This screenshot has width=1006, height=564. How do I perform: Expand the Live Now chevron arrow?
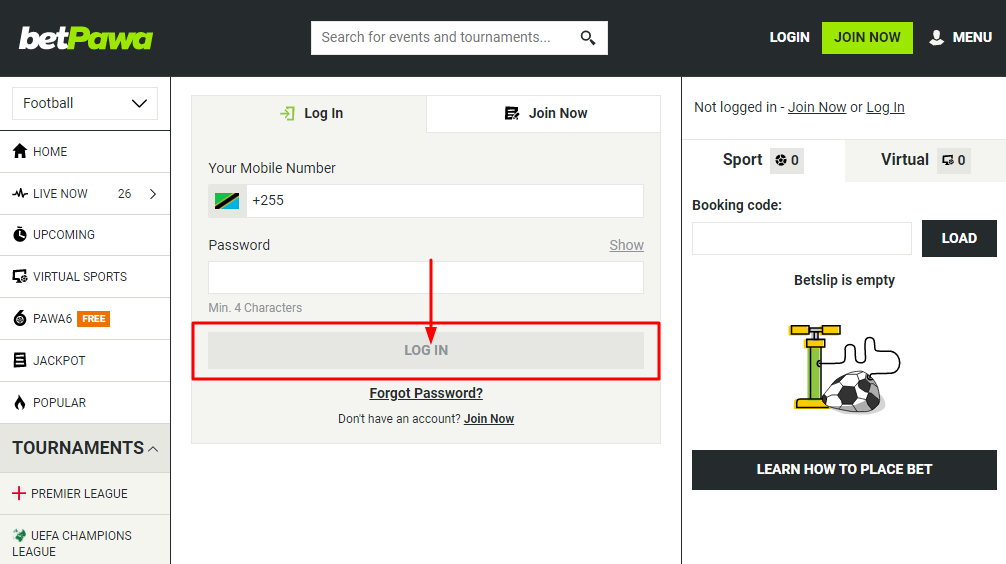click(x=153, y=194)
